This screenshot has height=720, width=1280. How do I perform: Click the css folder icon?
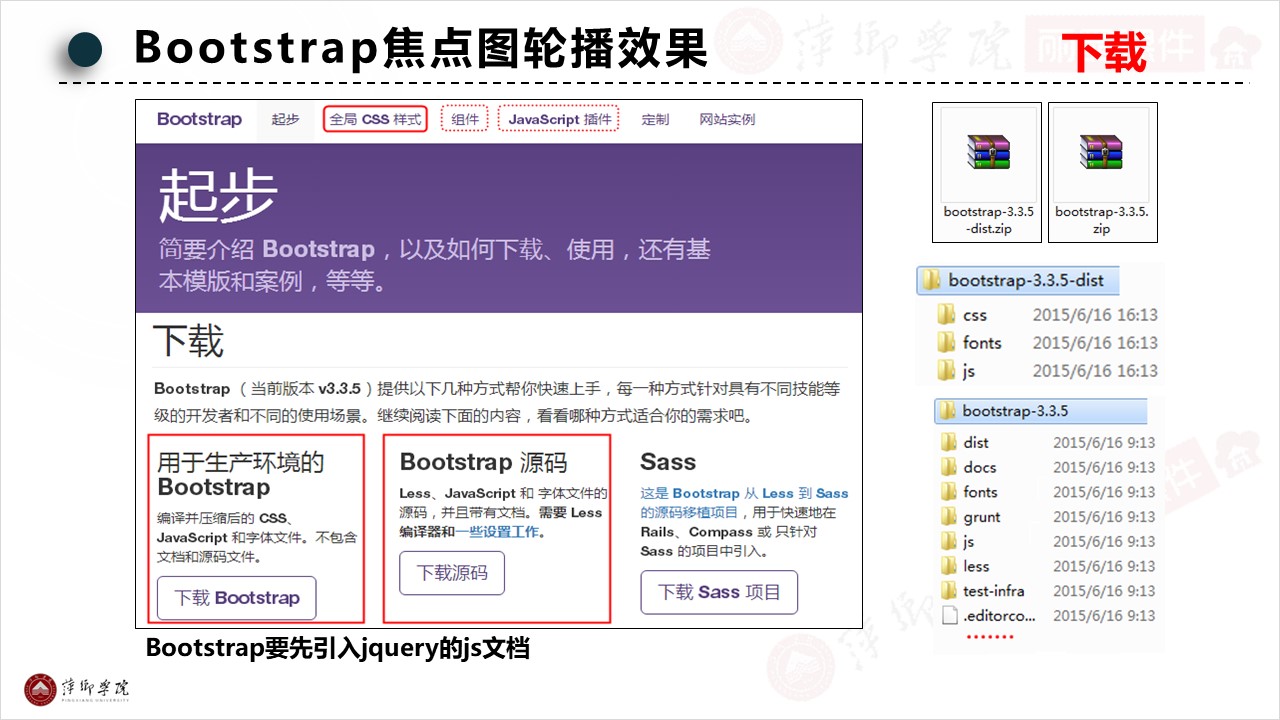click(x=947, y=315)
